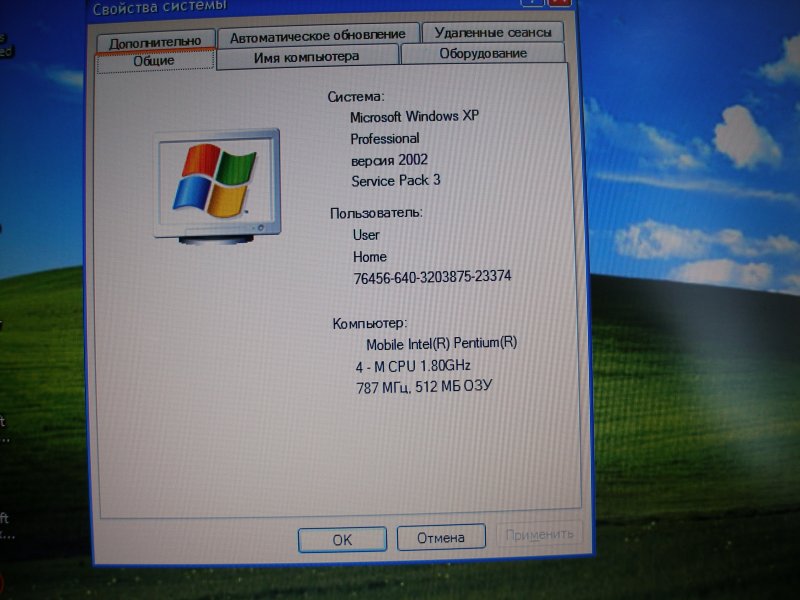800x600 pixels.
Task: Click the product ID 76456-640-3203875-23374
Action: click(432, 276)
